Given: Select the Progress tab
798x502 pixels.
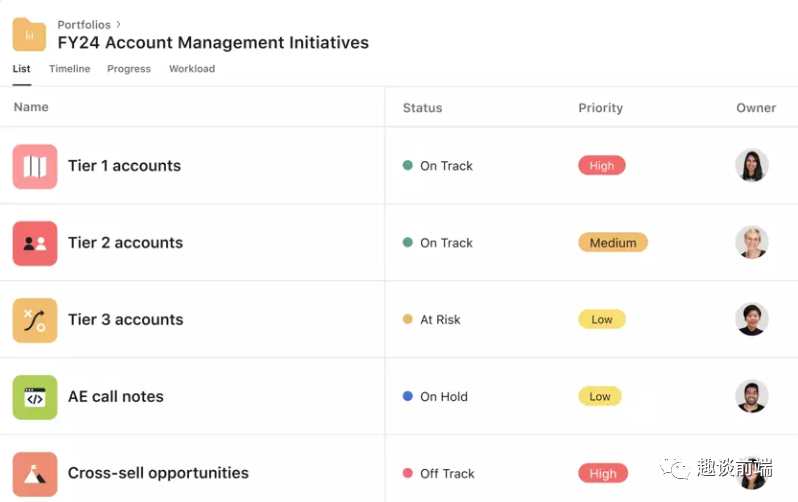Looking at the screenshot, I should tap(129, 69).
